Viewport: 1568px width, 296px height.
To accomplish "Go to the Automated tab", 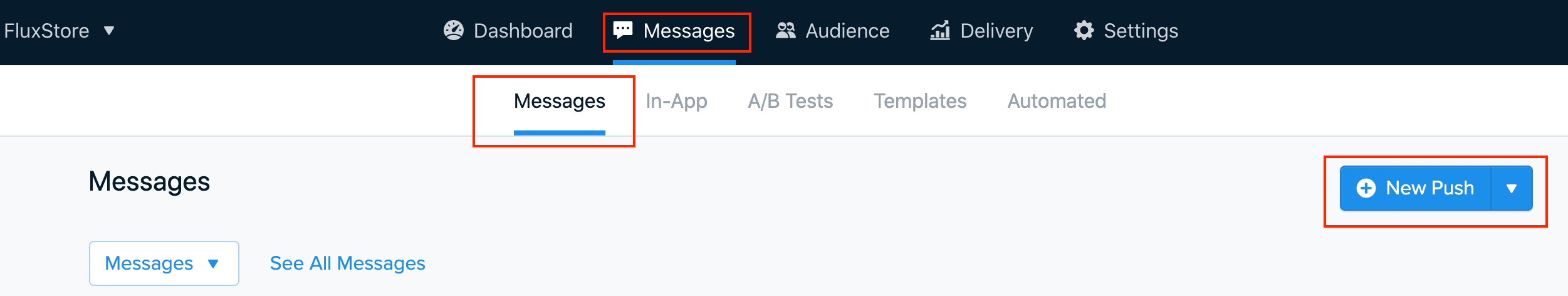I will pos(1057,101).
